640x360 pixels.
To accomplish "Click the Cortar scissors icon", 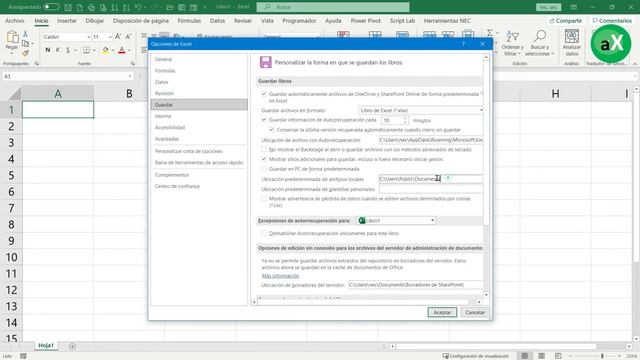I will tap(25, 34).
